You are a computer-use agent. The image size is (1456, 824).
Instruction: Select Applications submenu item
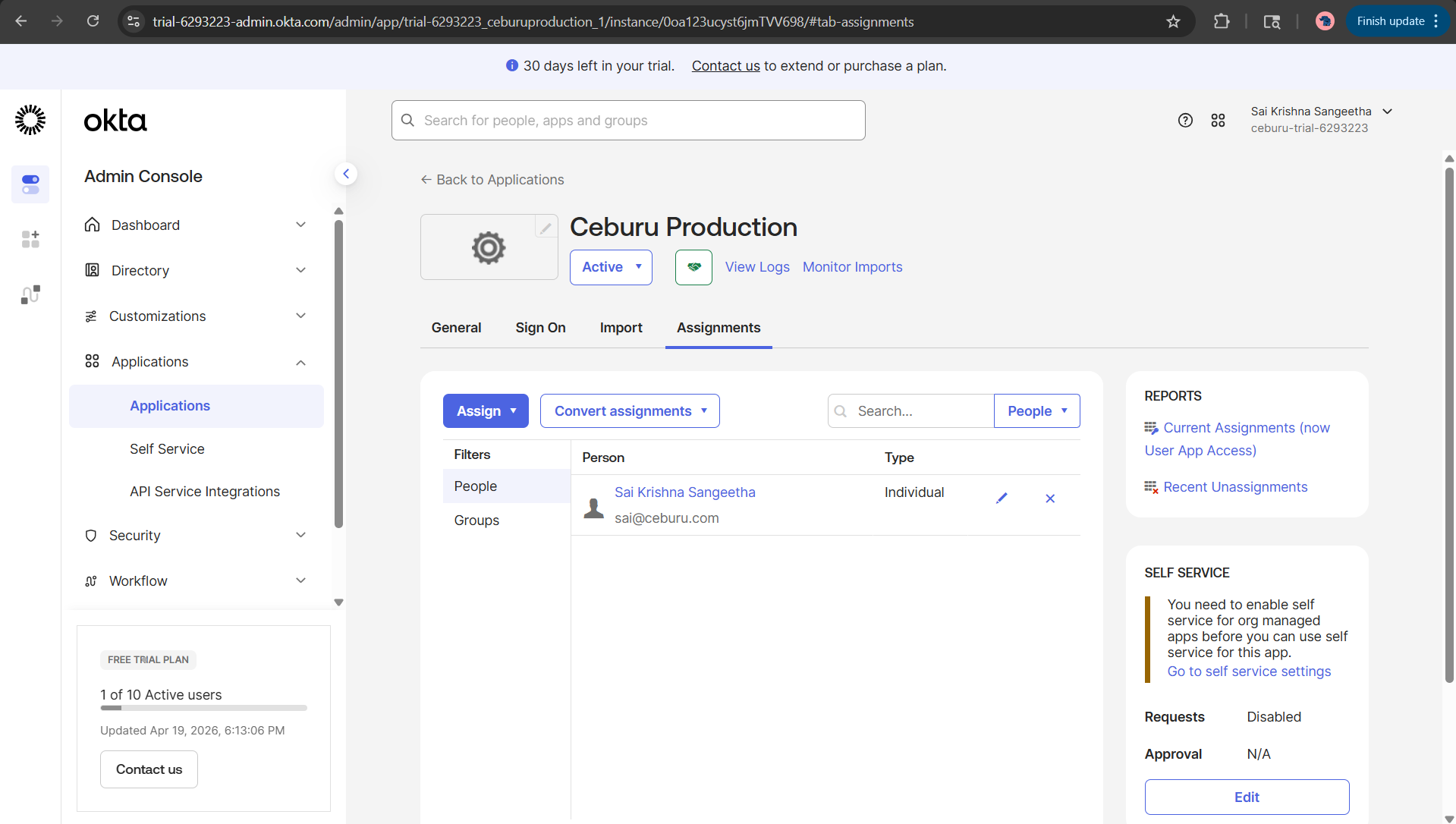(197, 406)
